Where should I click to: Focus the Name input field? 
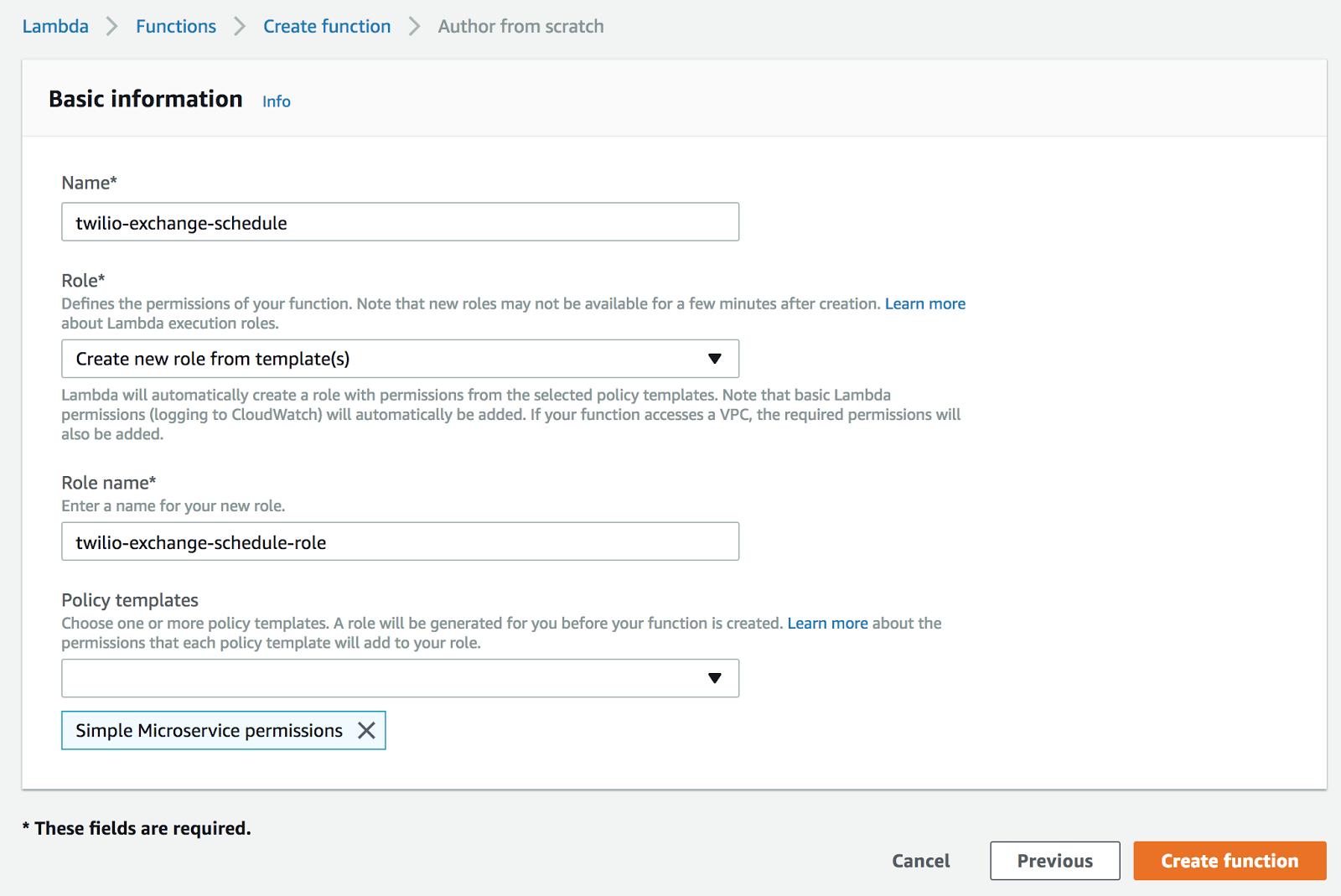(400, 222)
